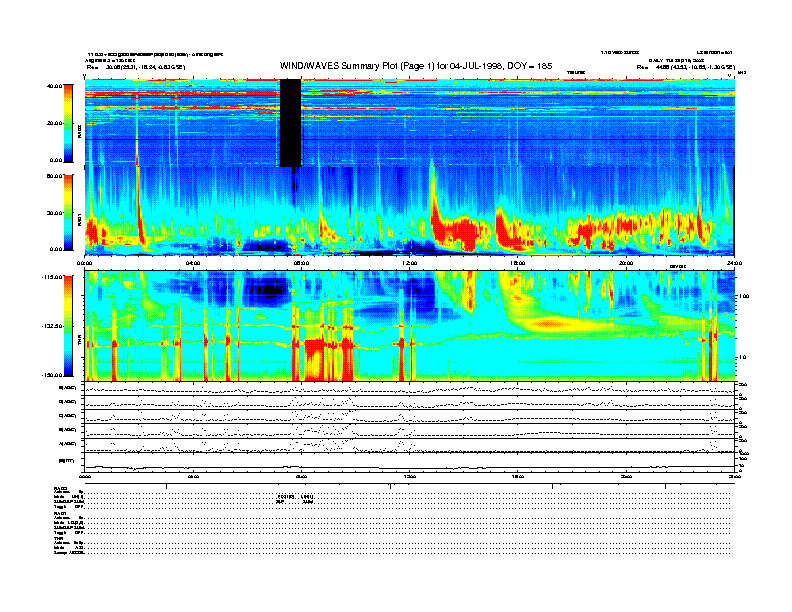Click the -132.50 label on TNR scale

pyautogui.click(x=52, y=326)
